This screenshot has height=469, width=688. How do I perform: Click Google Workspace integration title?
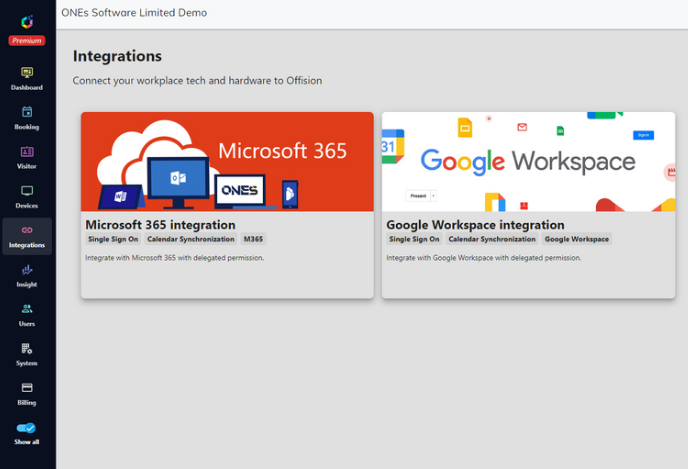[475, 225]
